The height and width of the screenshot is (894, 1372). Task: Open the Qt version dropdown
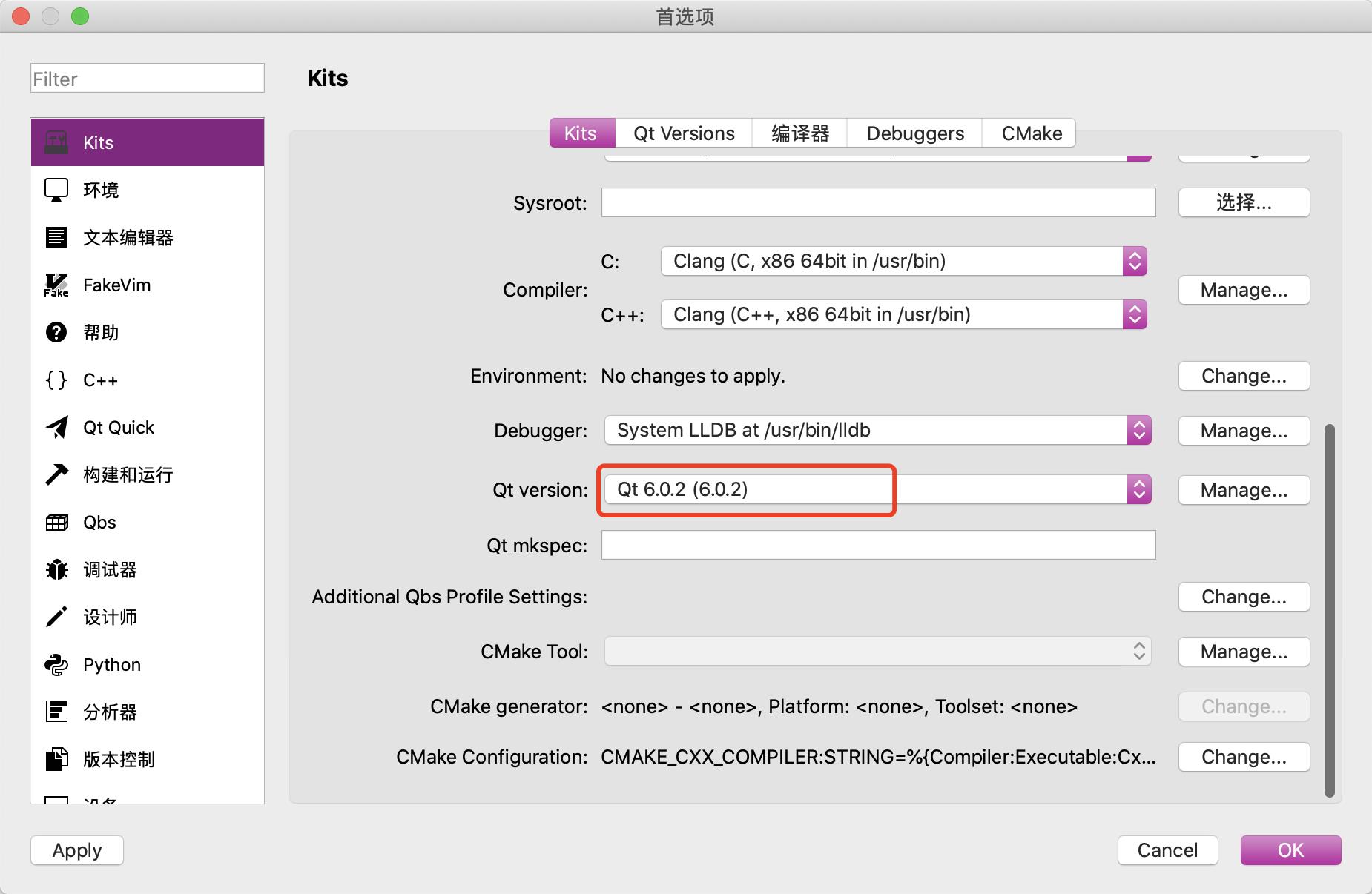[878, 489]
